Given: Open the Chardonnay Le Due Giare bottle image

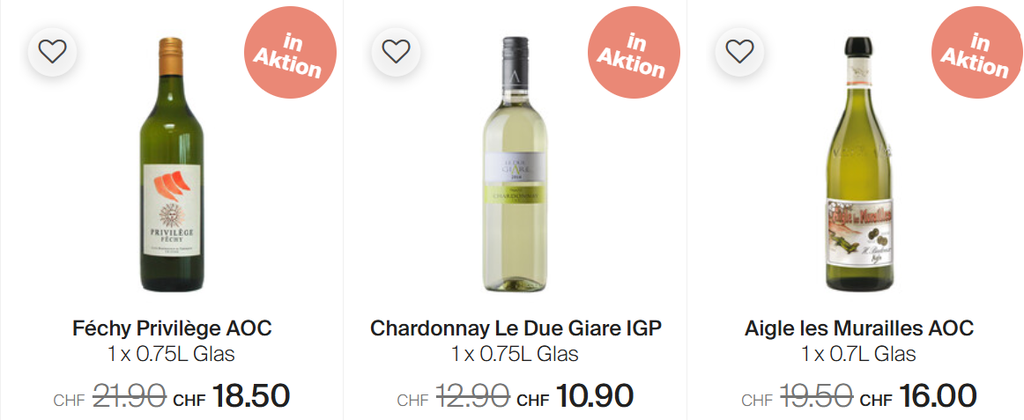Looking at the screenshot, I should coord(516,165).
